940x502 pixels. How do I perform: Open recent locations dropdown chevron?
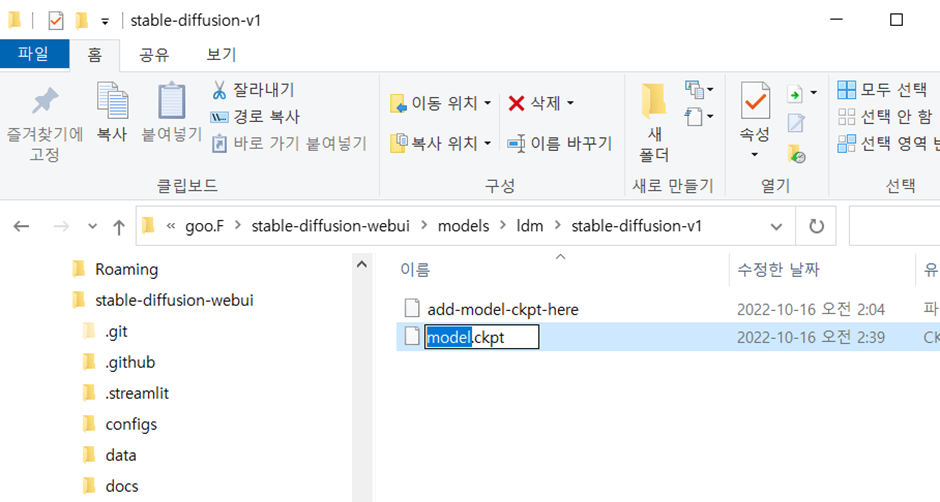(x=92, y=226)
